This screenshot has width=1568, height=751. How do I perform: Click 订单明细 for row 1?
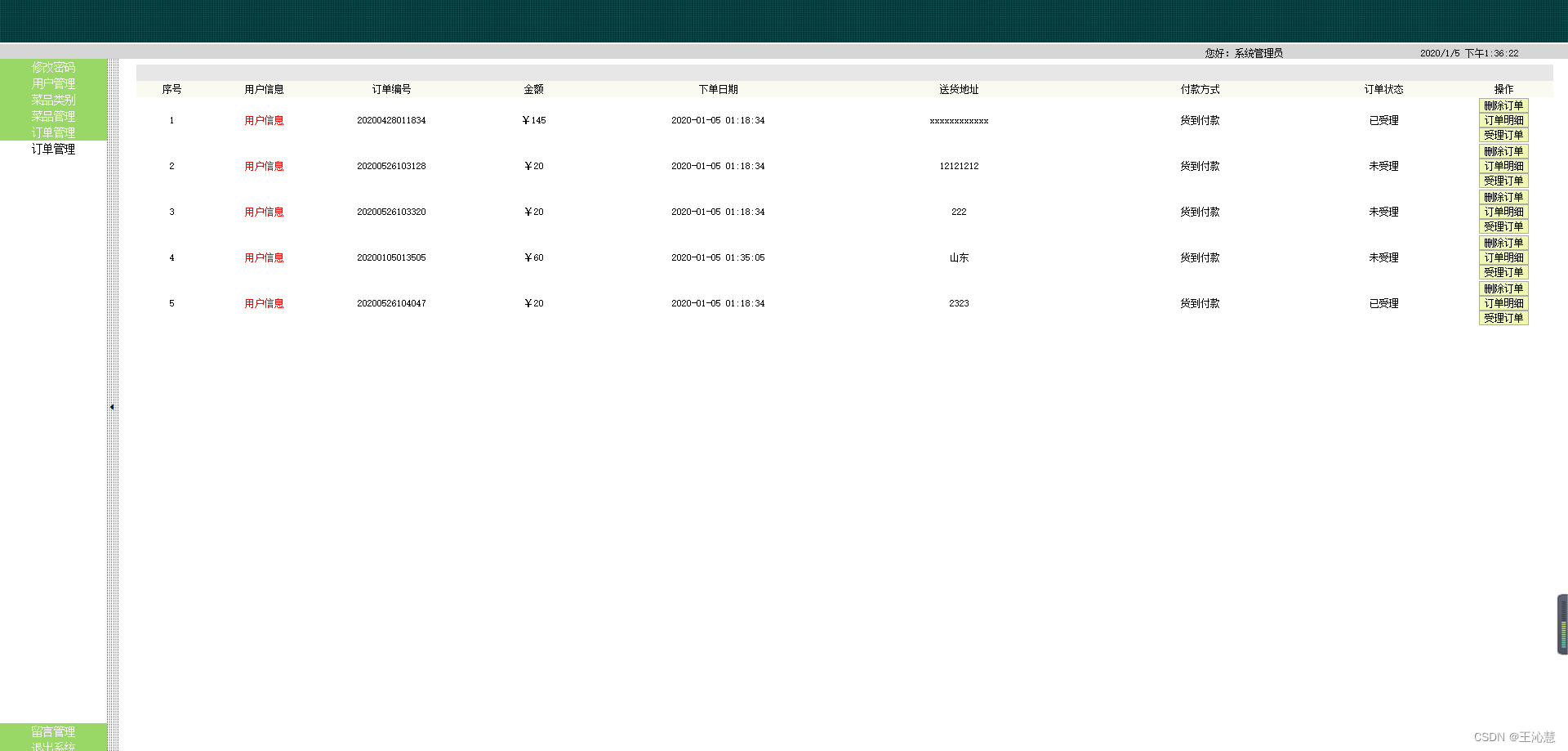(1503, 120)
